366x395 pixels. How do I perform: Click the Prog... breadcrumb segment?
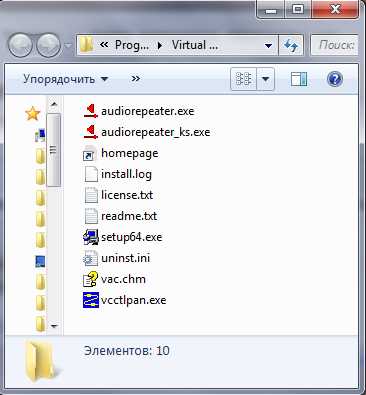tap(132, 45)
